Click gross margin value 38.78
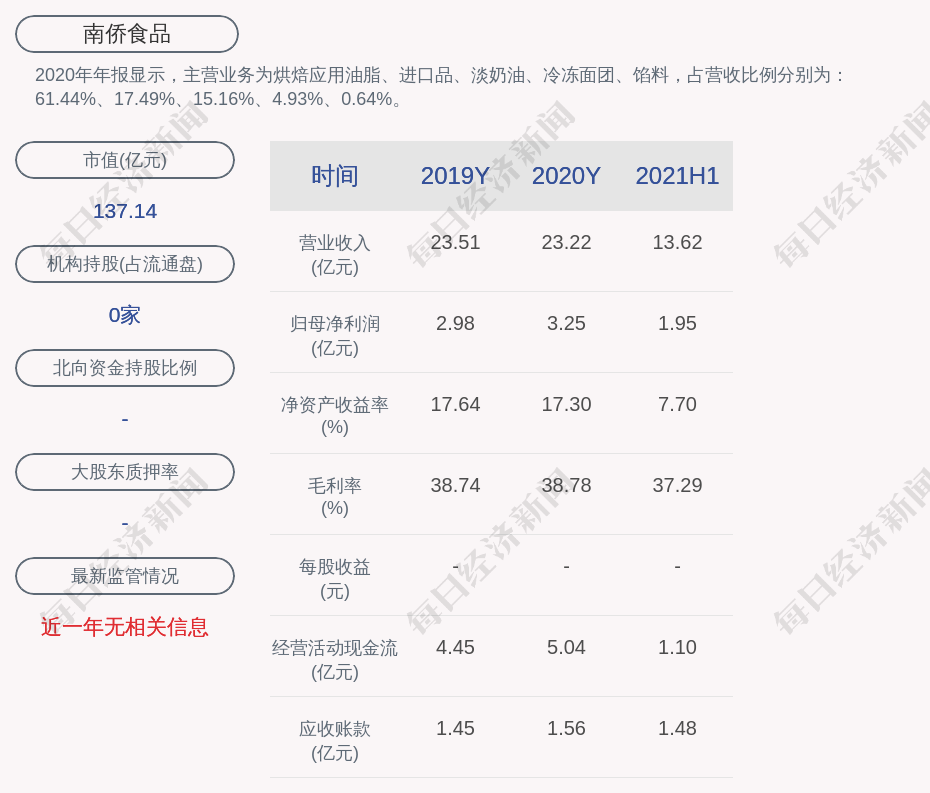The width and height of the screenshot is (930, 793). (566, 485)
